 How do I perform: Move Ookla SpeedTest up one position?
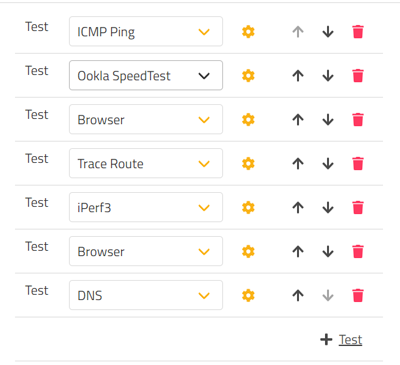click(x=298, y=76)
